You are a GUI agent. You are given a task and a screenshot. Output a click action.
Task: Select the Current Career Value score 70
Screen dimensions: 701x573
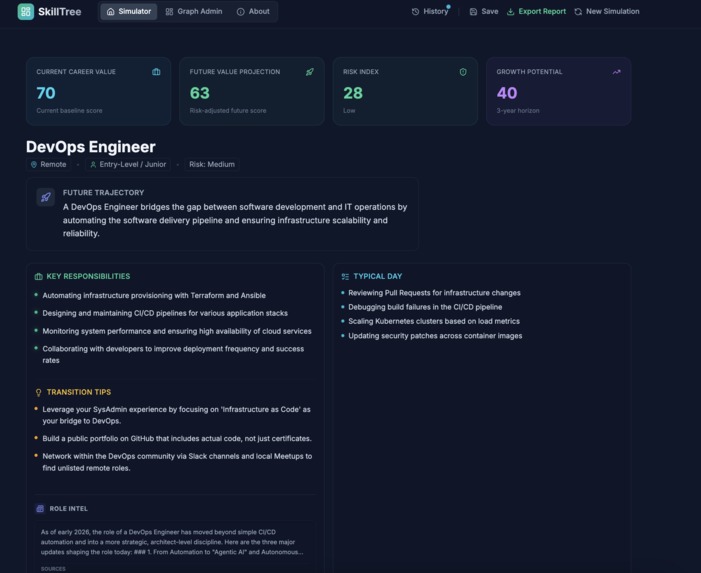point(46,93)
